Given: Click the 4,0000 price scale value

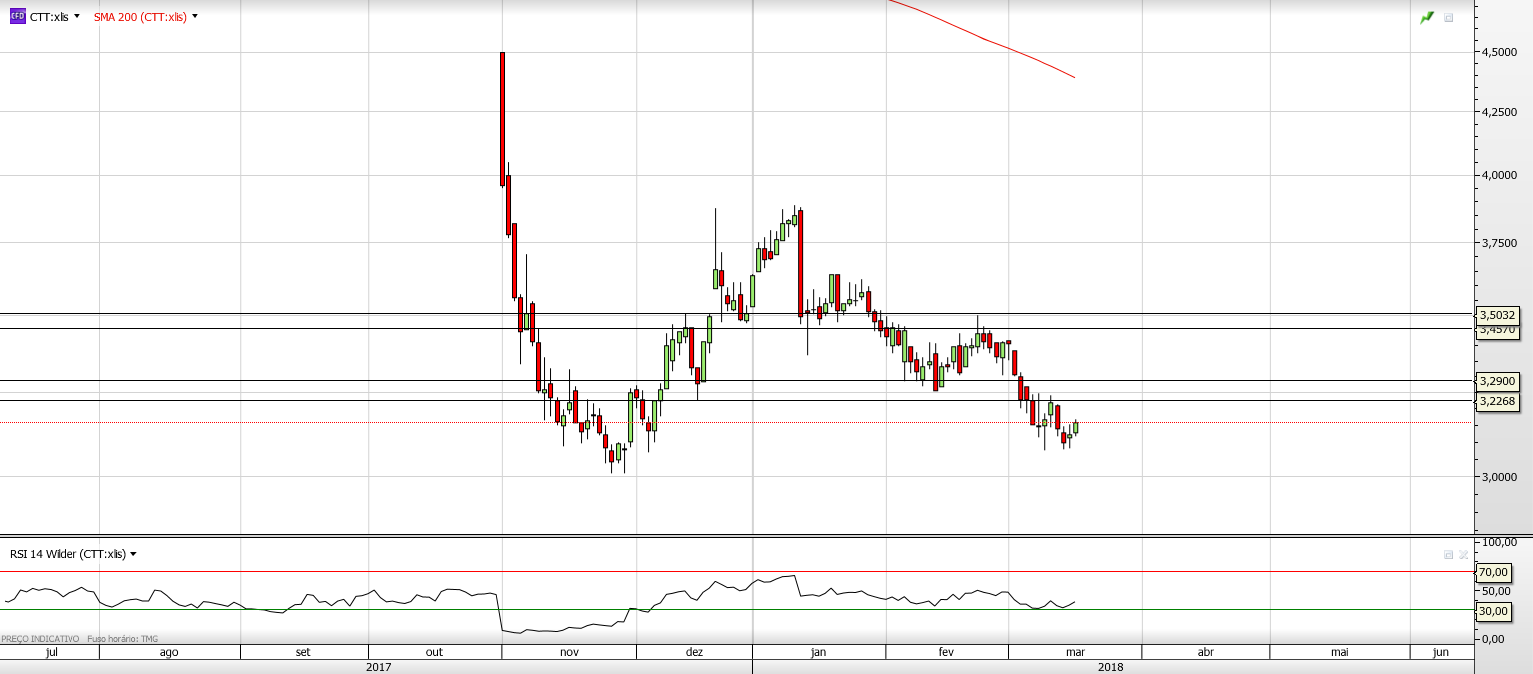Looking at the screenshot, I should tap(1499, 175).
